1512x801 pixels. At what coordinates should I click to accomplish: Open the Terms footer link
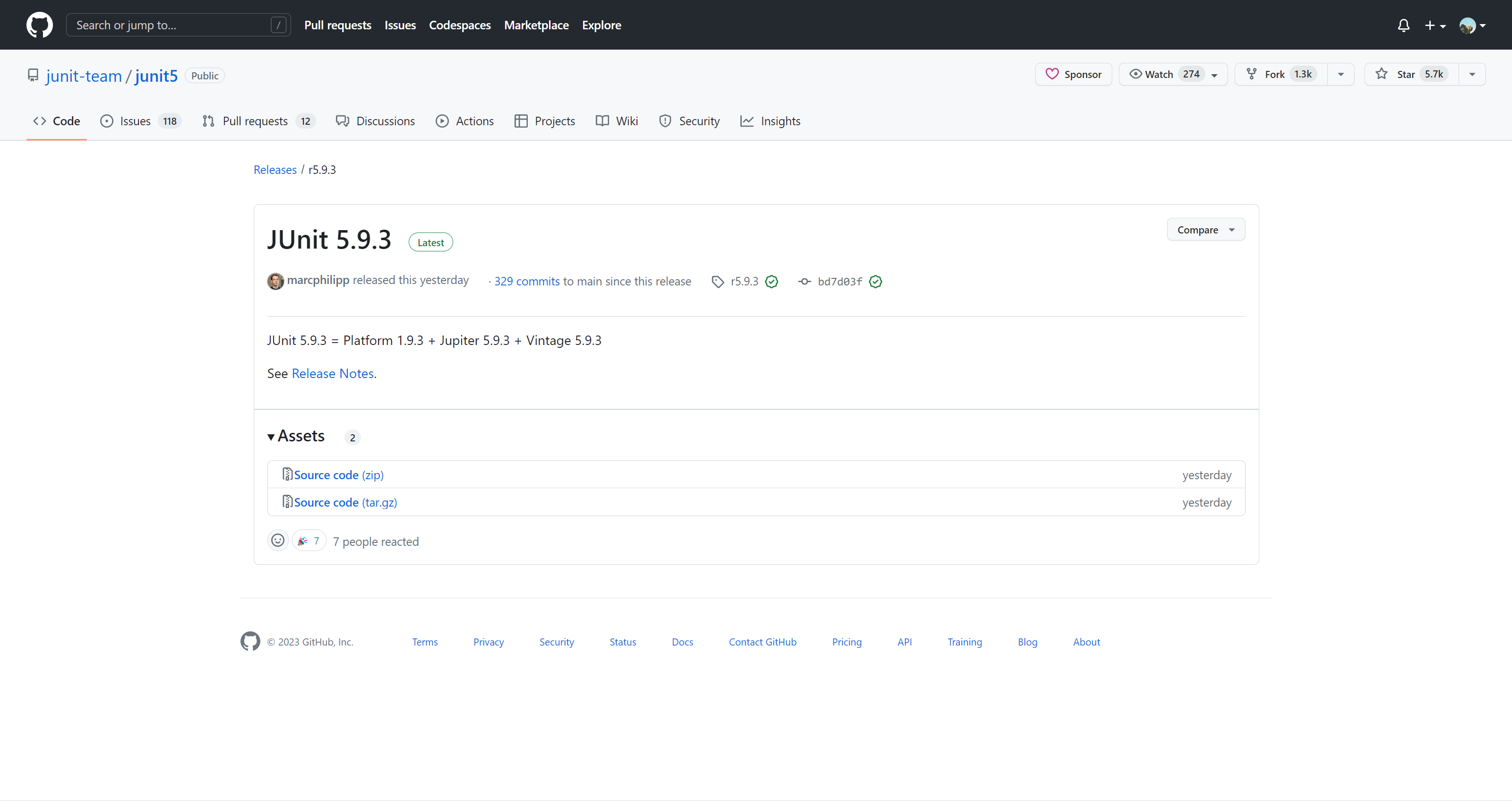(x=425, y=642)
